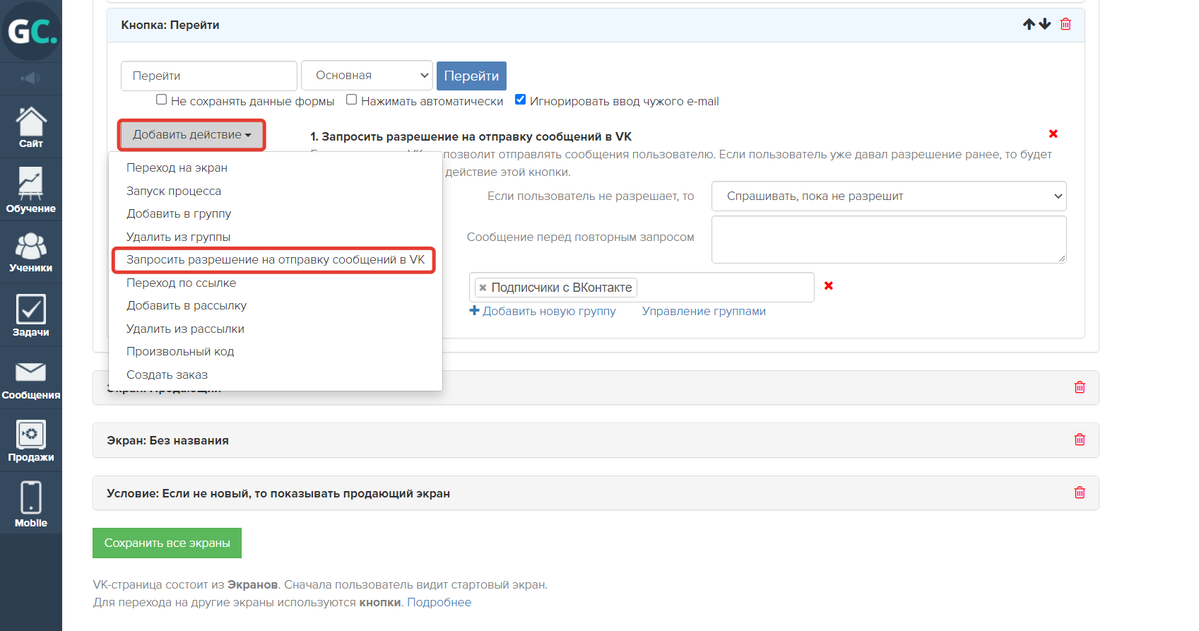The image size is (1199, 631).
Task: Open the Обучение sidebar icon
Action: tap(31, 189)
